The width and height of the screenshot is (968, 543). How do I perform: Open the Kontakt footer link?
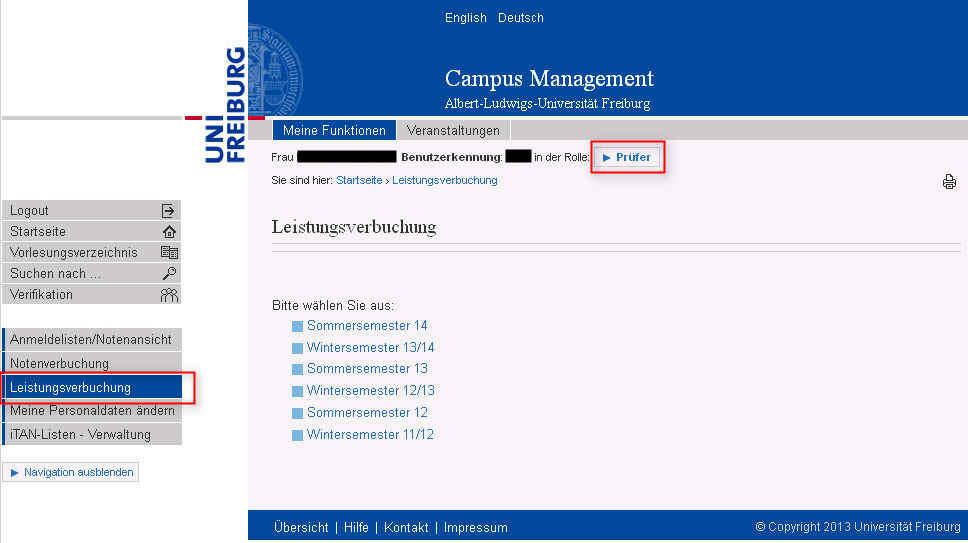pos(406,528)
